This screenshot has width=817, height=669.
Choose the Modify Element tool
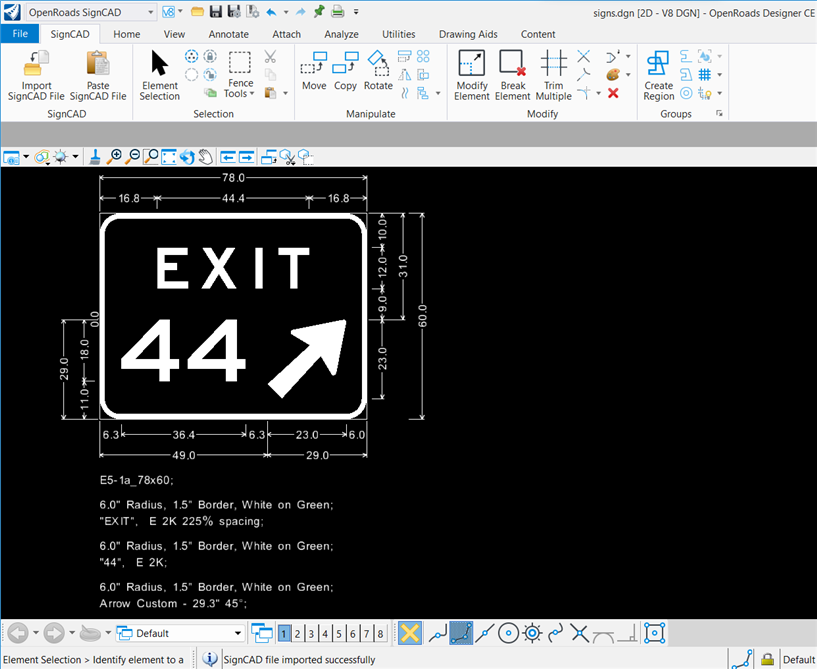coord(472,76)
